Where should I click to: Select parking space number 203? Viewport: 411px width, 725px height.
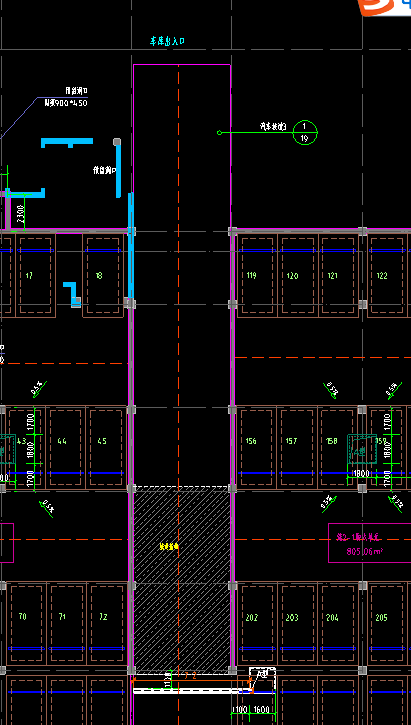(292, 617)
